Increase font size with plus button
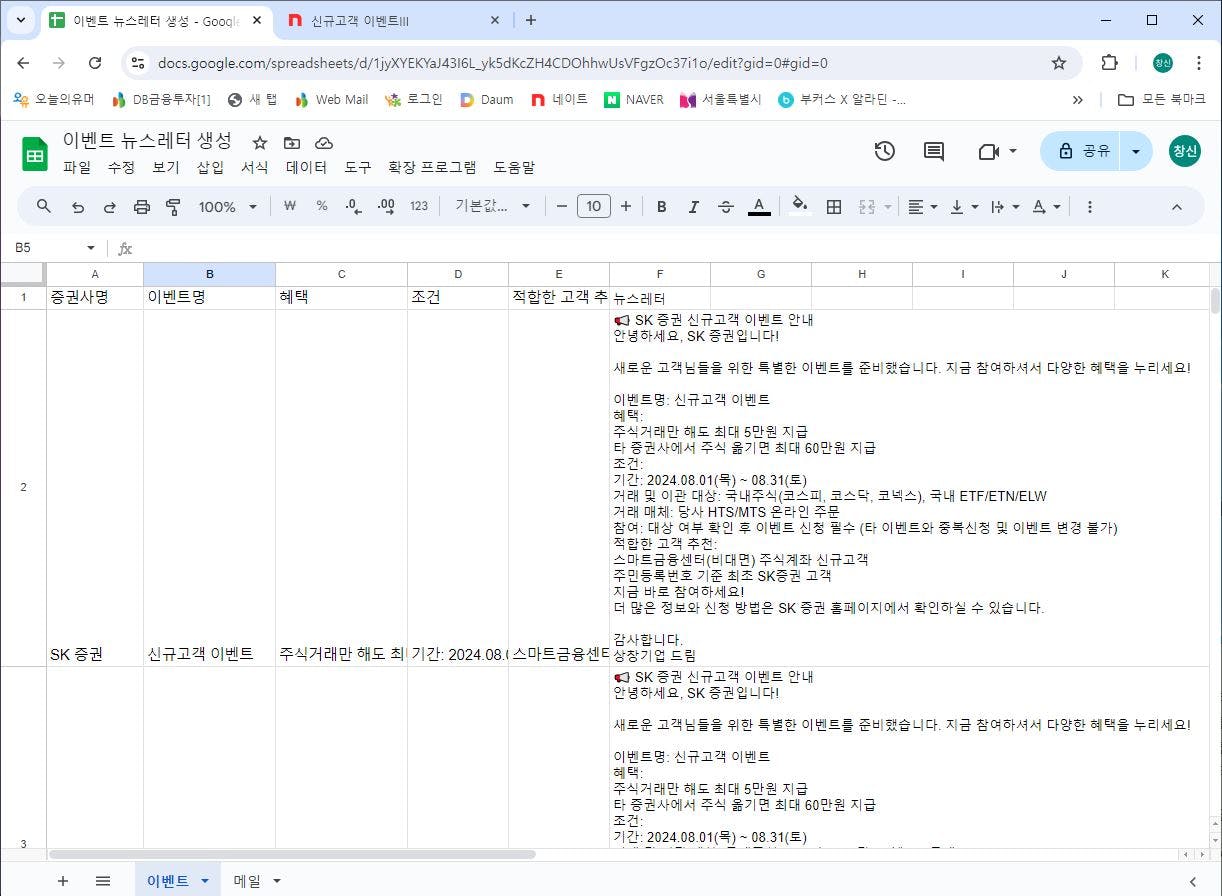 [626, 207]
